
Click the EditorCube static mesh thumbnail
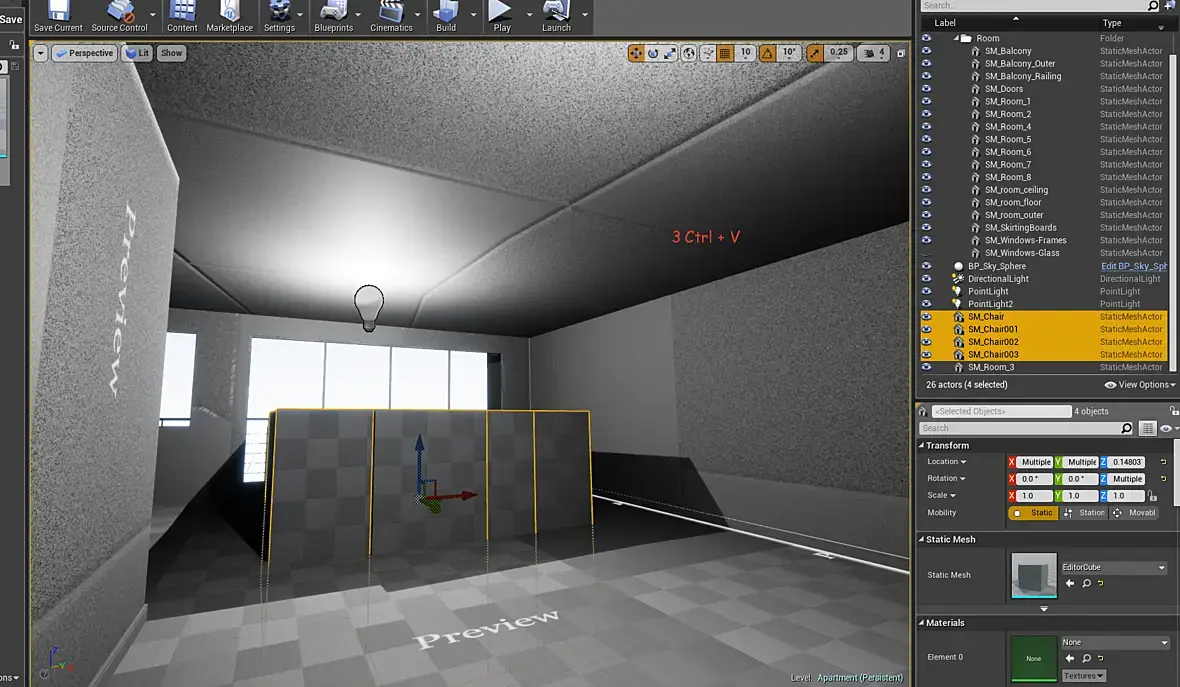click(x=1033, y=576)
